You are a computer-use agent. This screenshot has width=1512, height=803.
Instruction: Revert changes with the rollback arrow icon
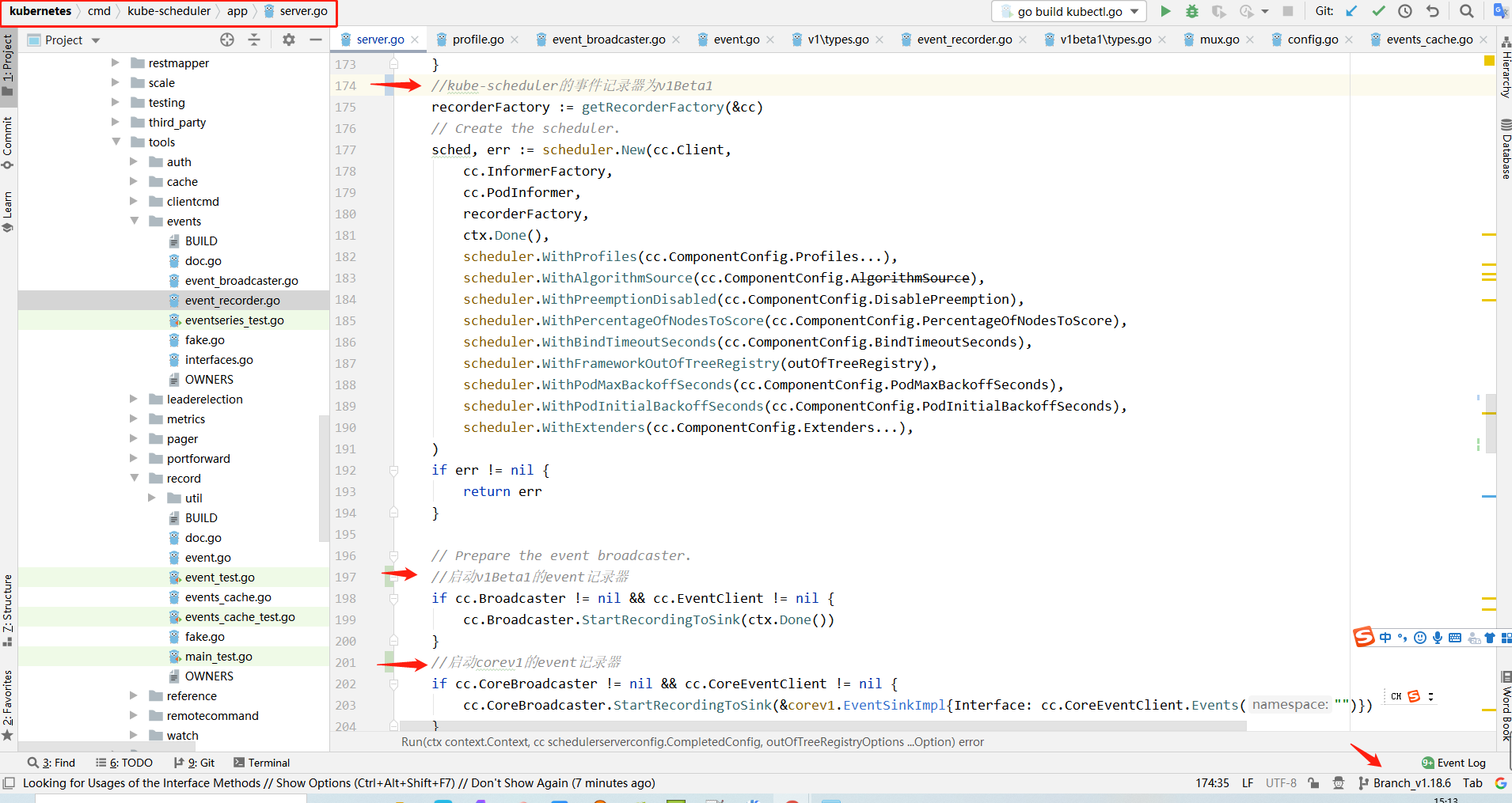pos(1432,11)
